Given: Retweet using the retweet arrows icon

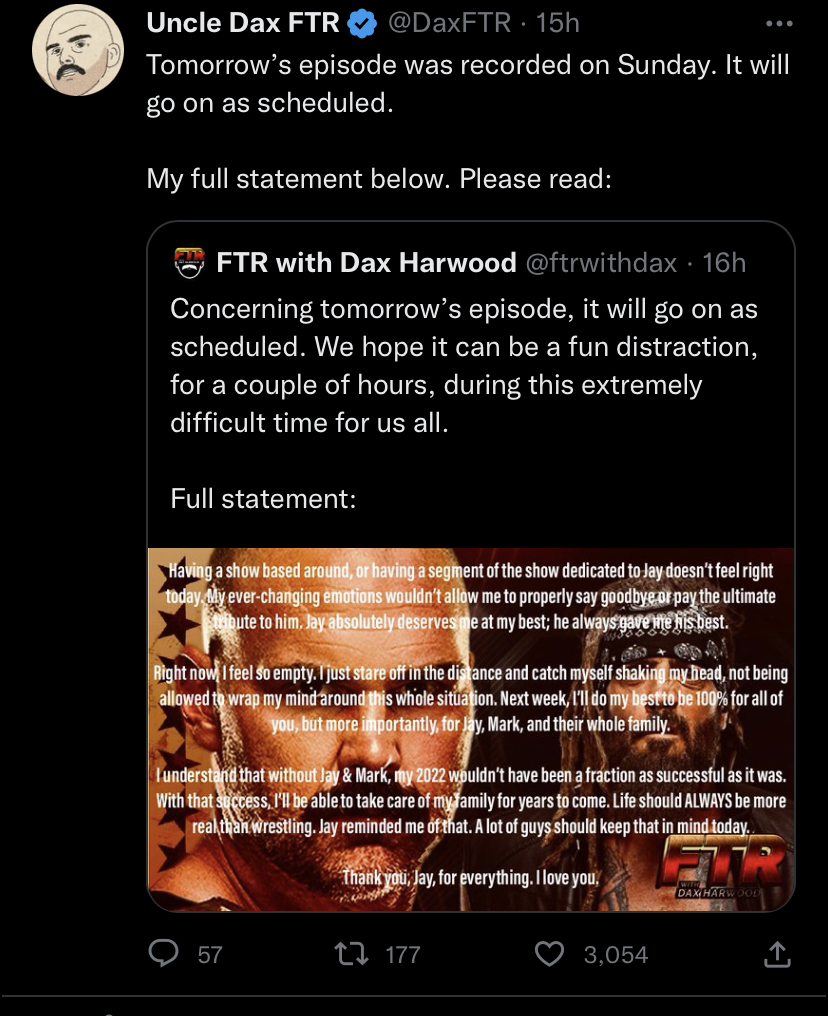Looking at the screenshot, I should (x=351, y=954).
